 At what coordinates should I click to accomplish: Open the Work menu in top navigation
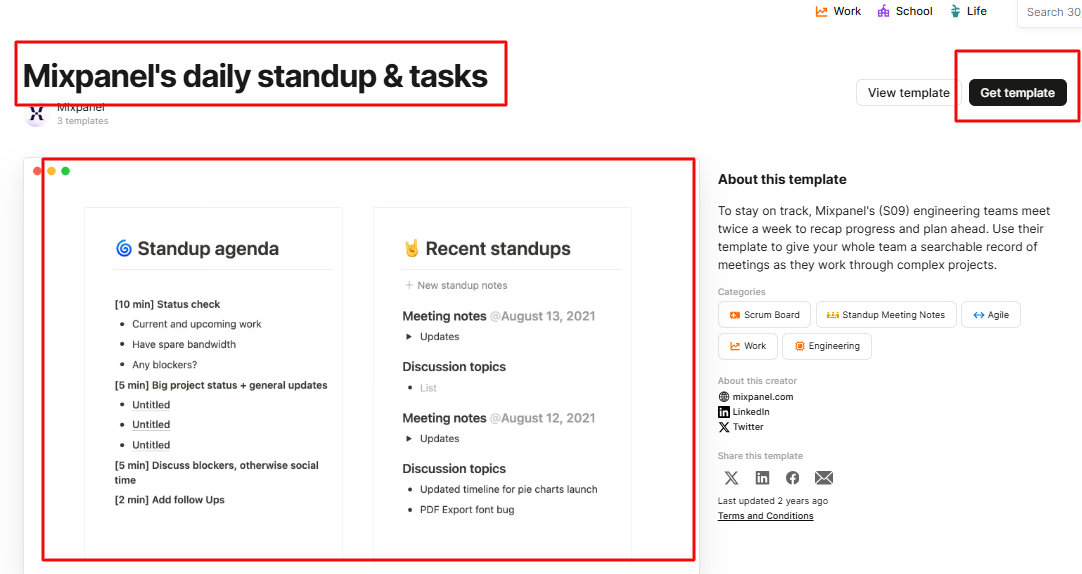(838, 11)
